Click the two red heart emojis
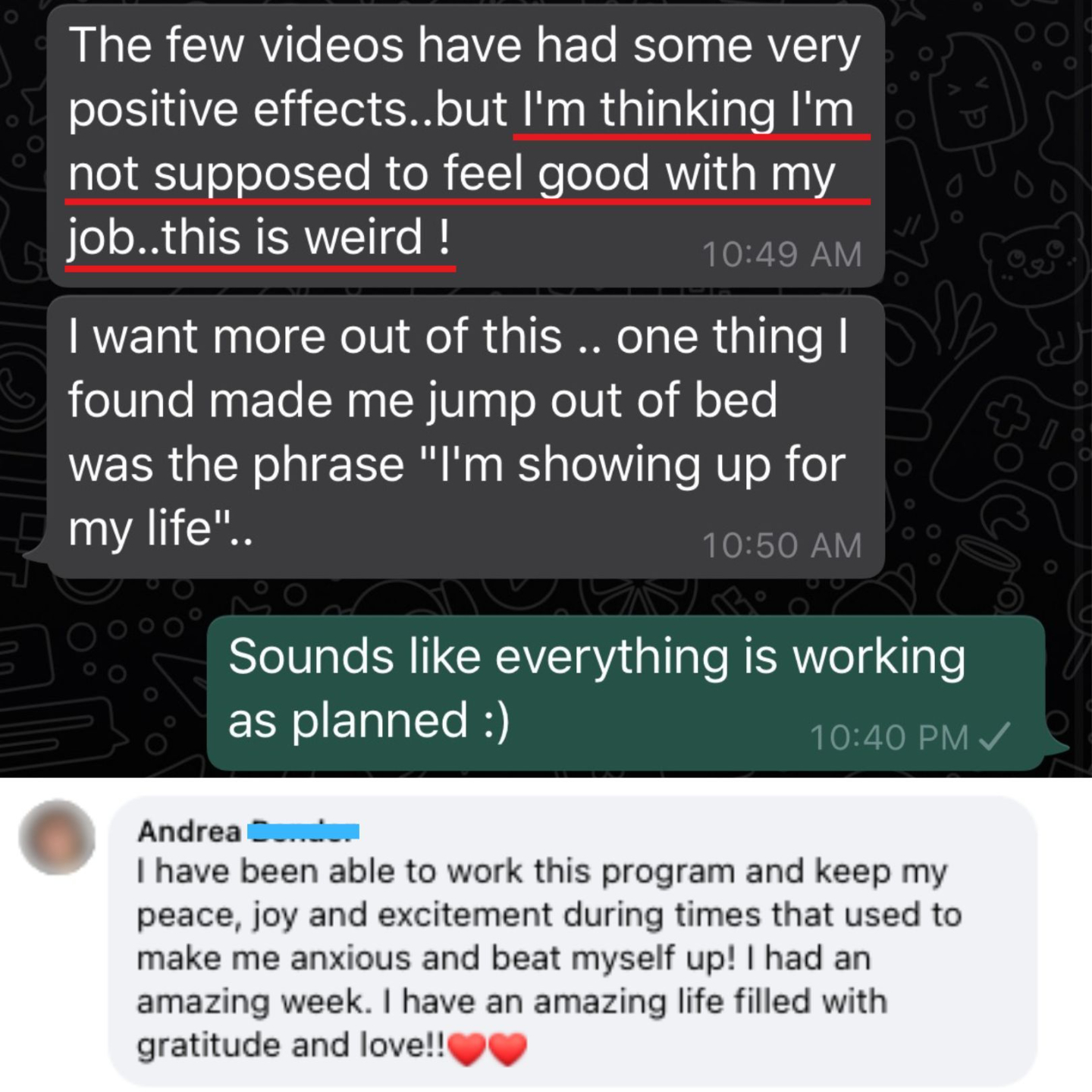 tap(488, 1050)
